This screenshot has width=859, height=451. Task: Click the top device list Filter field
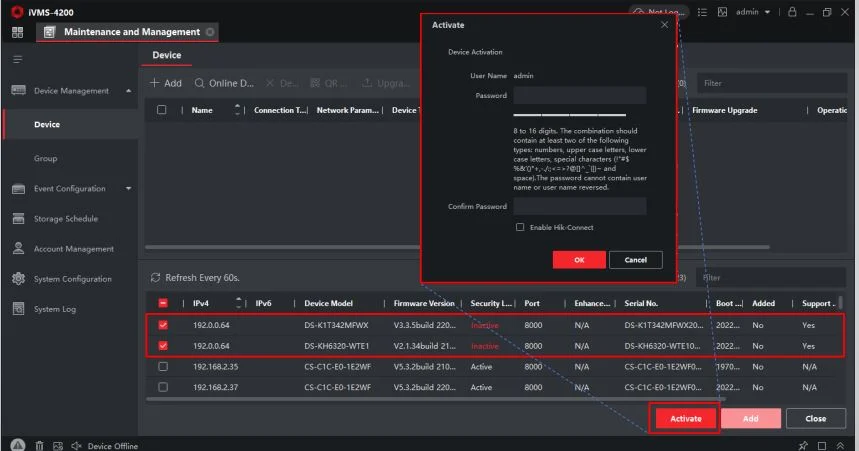[x=771, y=83]
